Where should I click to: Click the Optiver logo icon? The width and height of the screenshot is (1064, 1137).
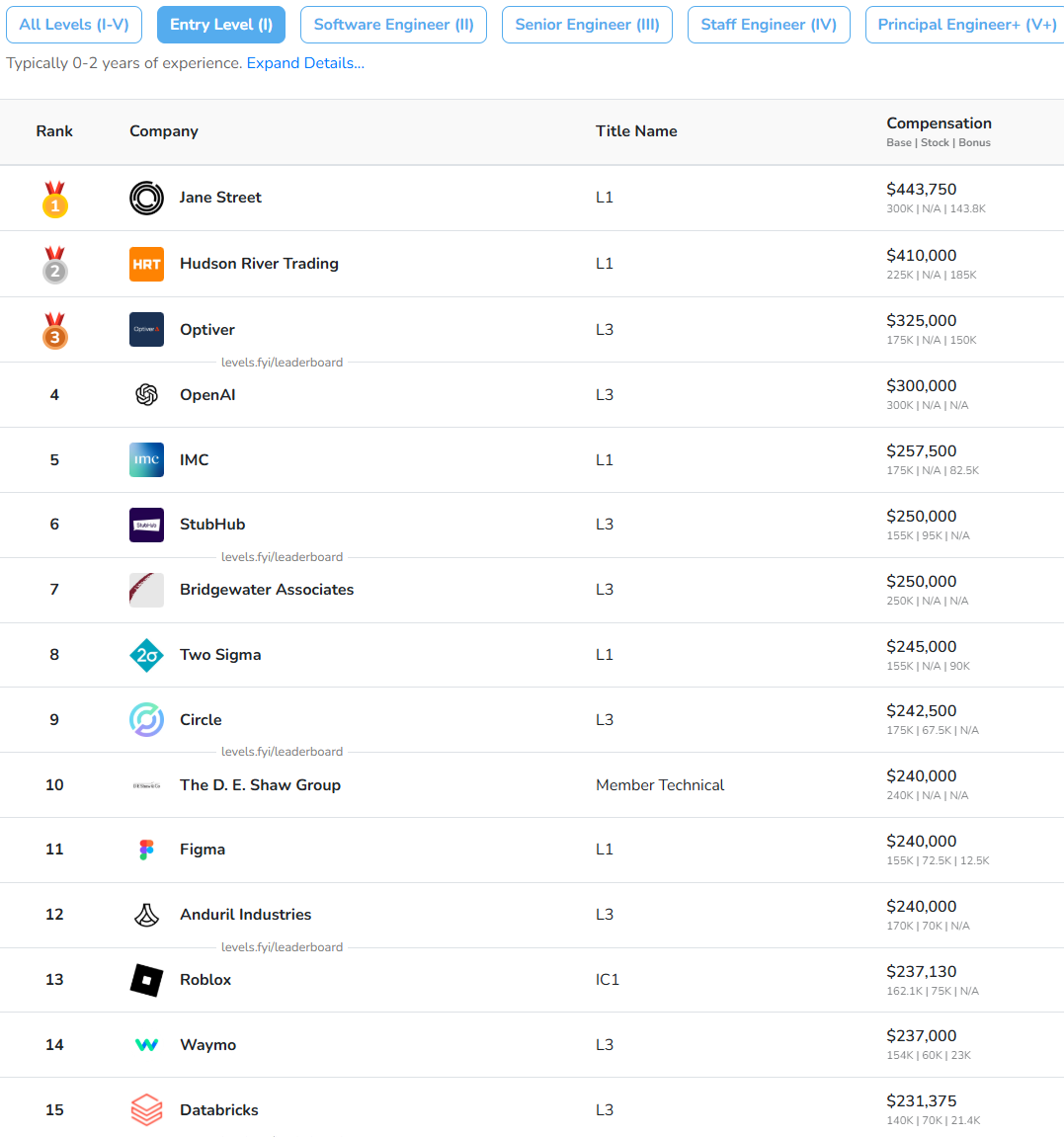click(x=146, y=329)
